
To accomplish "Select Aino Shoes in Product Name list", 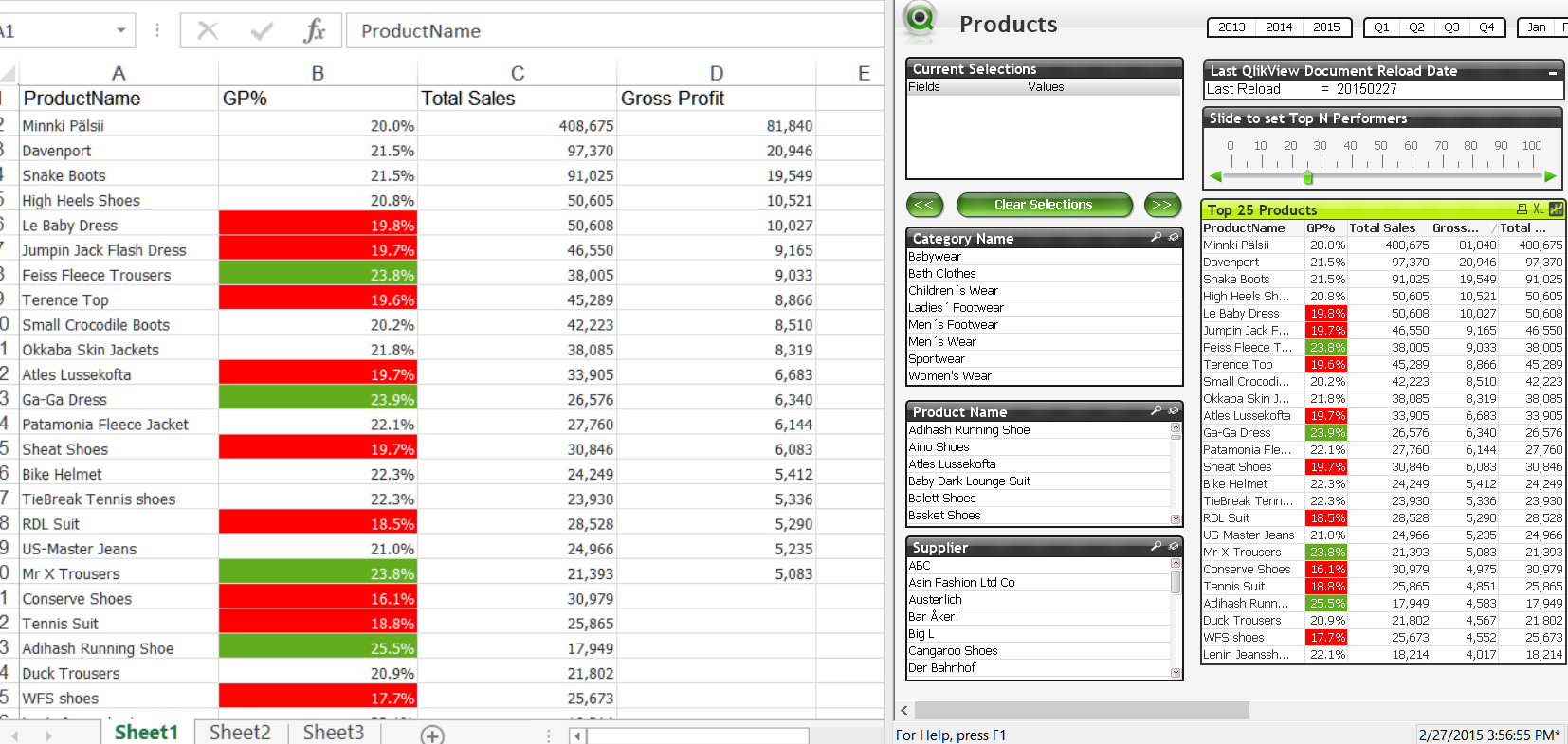I will 1038,447.
